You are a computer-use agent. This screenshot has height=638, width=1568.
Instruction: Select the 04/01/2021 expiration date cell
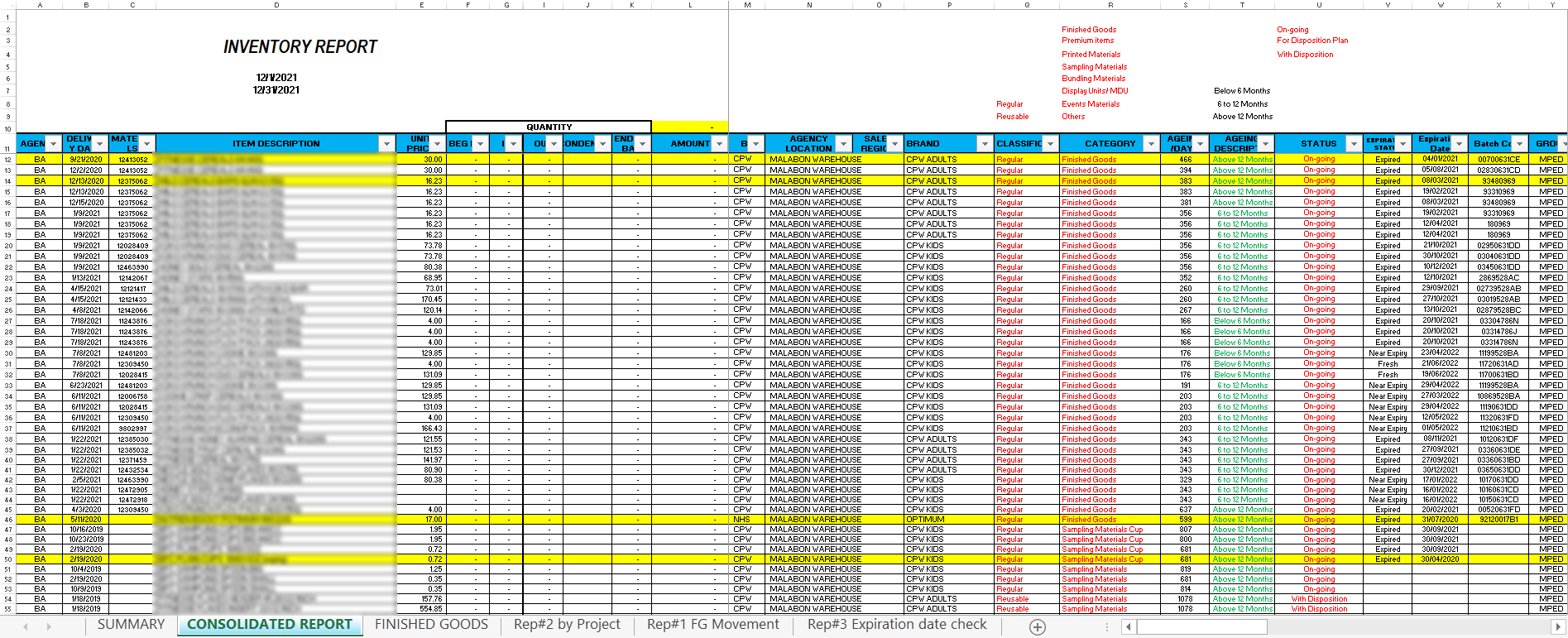1440,159
